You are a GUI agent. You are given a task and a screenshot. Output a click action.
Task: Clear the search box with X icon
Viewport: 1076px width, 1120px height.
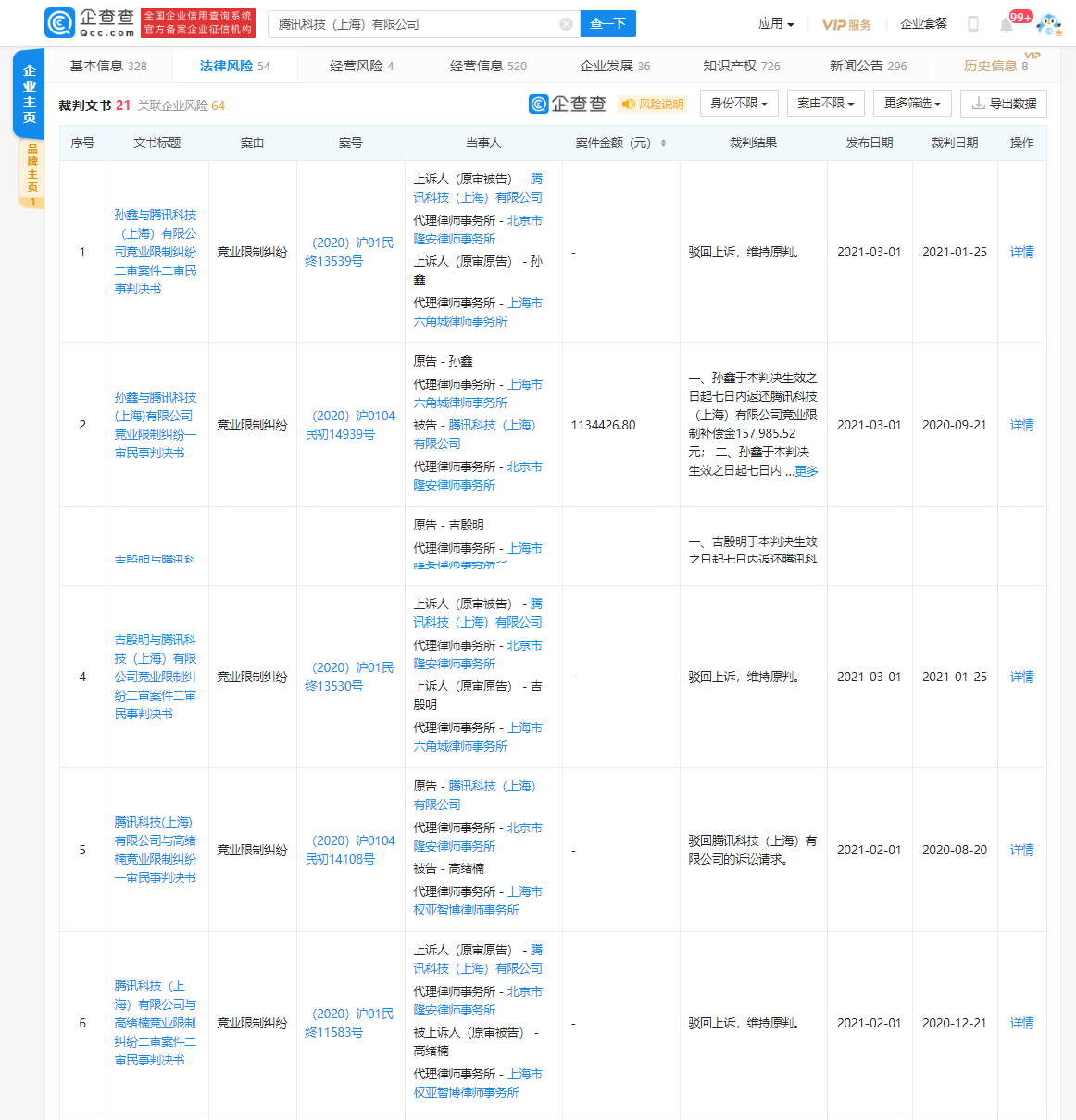point(566,24)
